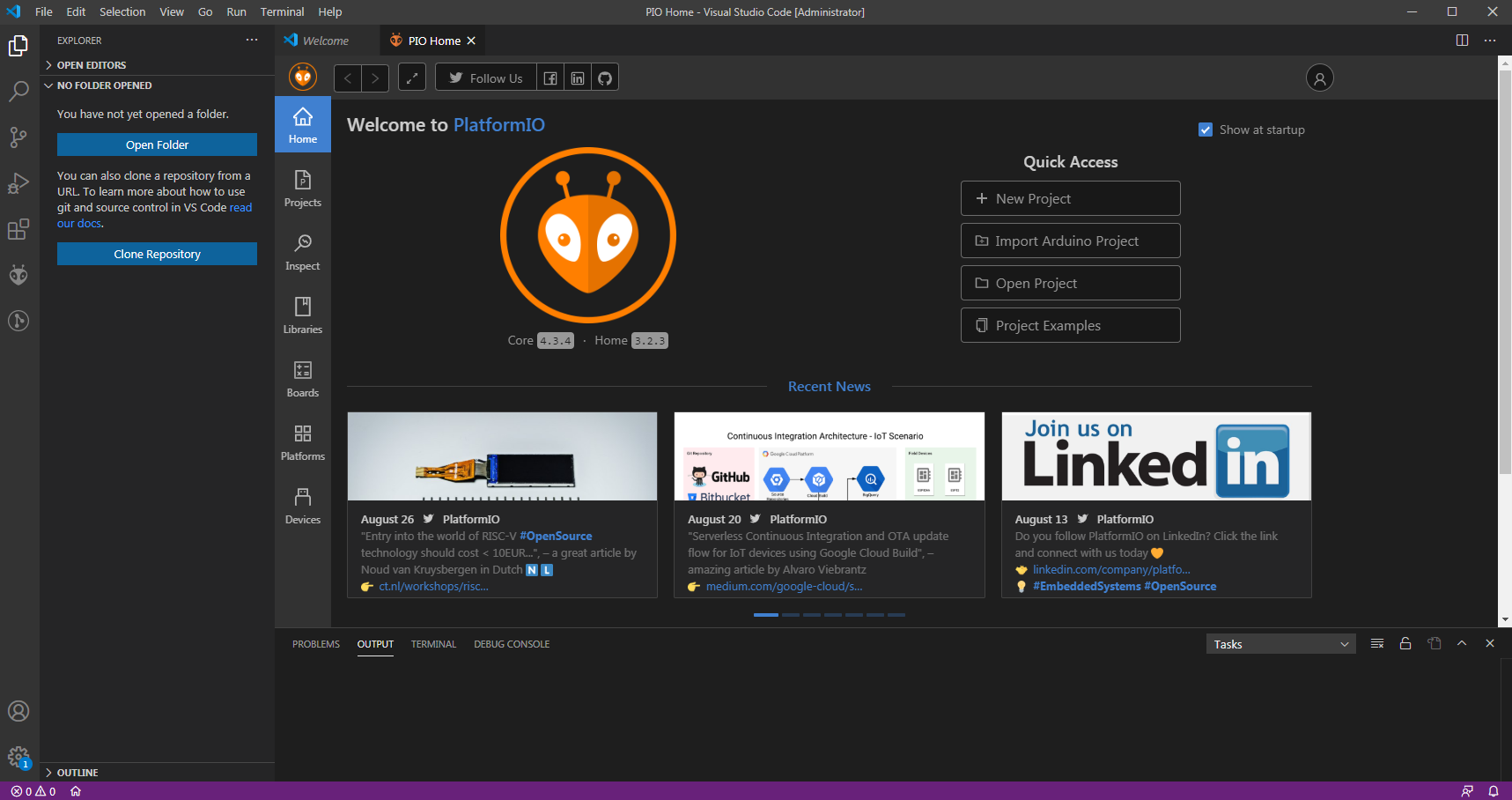Select Inspect in PIO sidebar
The height and width of the screenshot is (800, 1512).
(x=303, y=251)
